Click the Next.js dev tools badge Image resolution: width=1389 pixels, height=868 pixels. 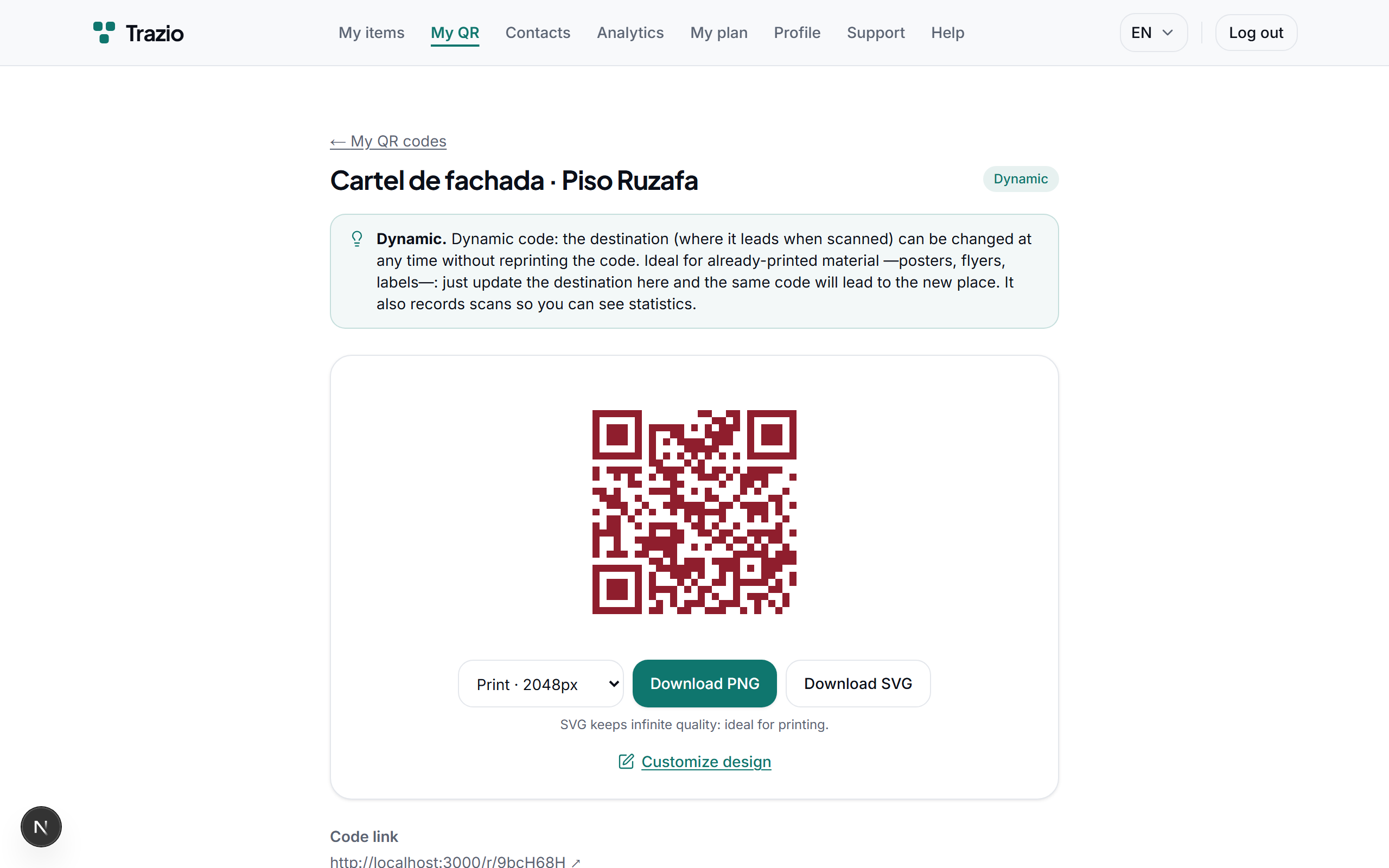tap(41, 827)
